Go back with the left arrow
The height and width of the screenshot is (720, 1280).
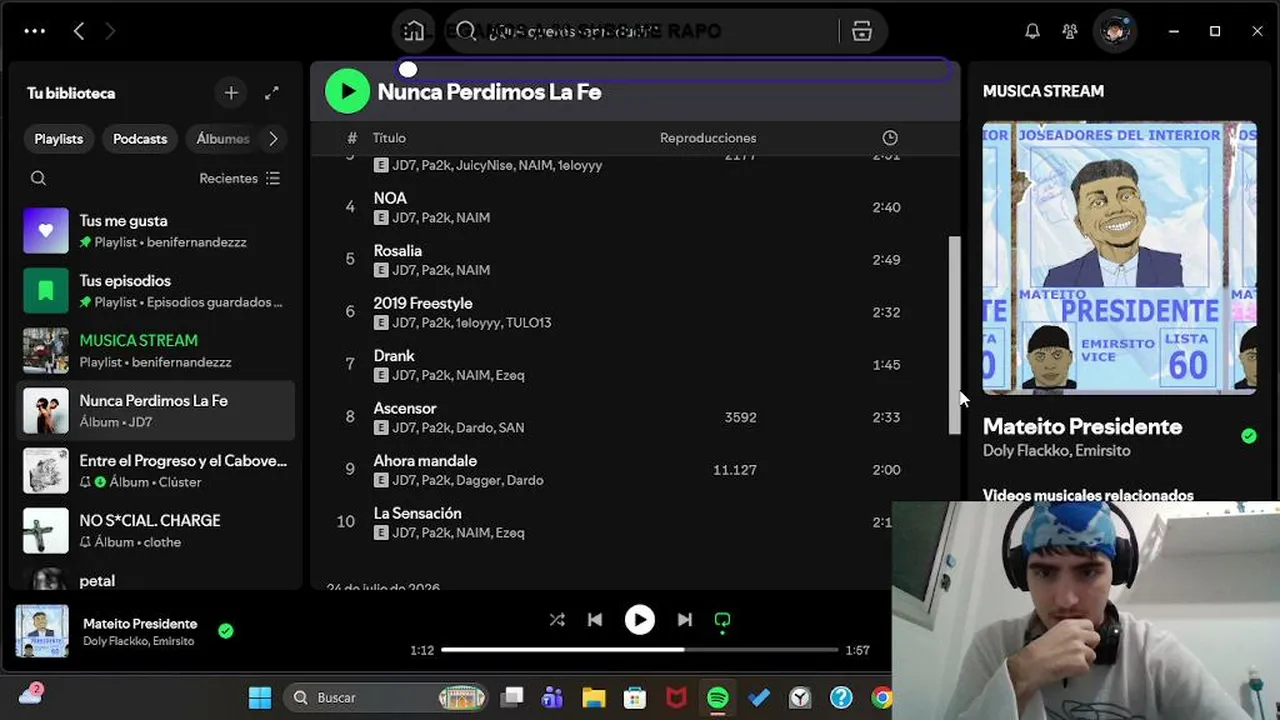point(79,31)
